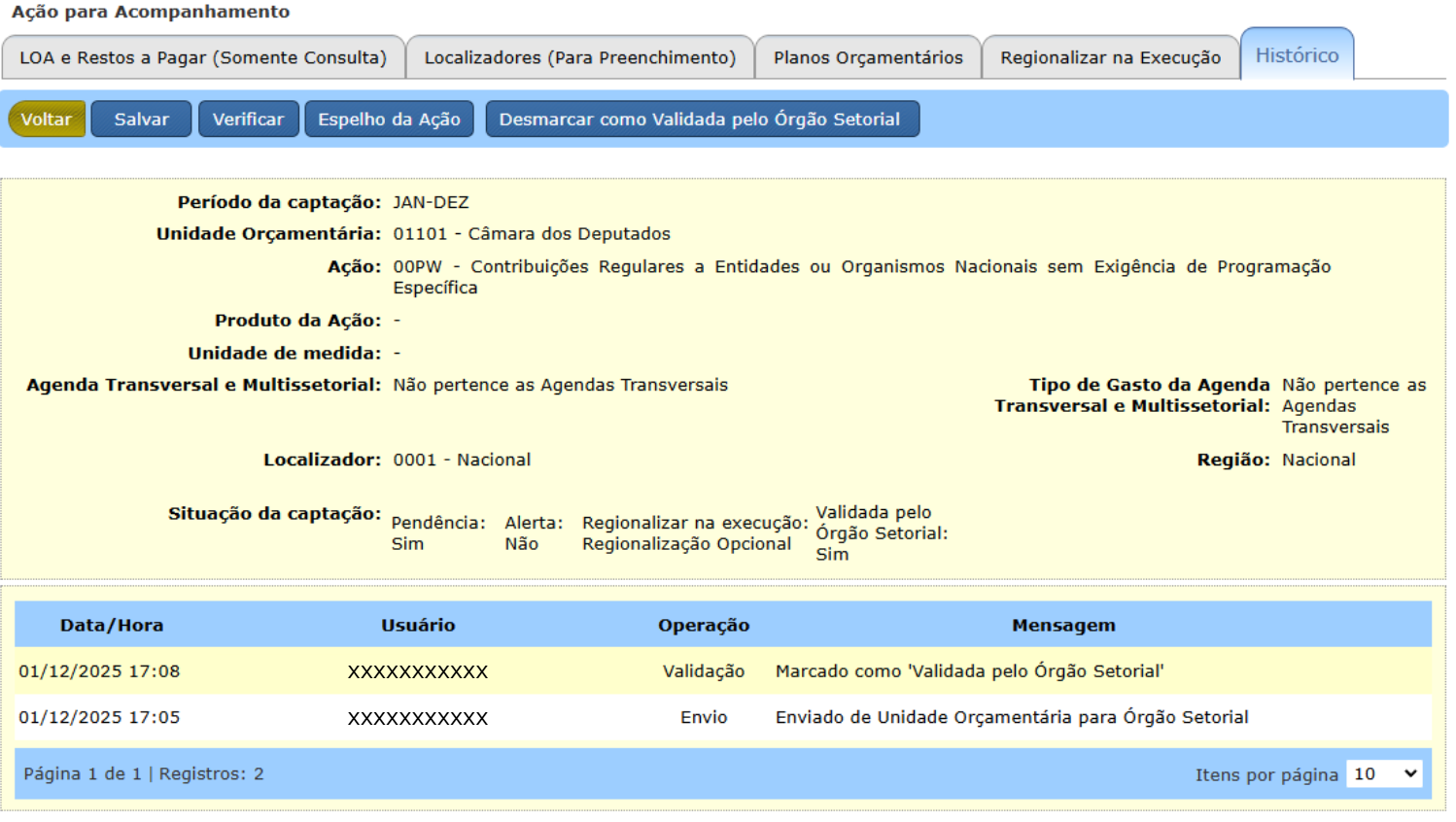Expand the Itens por página dropdown
Image resolution: width=1456 pixels, height=822 pixels.
pyautogui.click(x=1384, y=774)
